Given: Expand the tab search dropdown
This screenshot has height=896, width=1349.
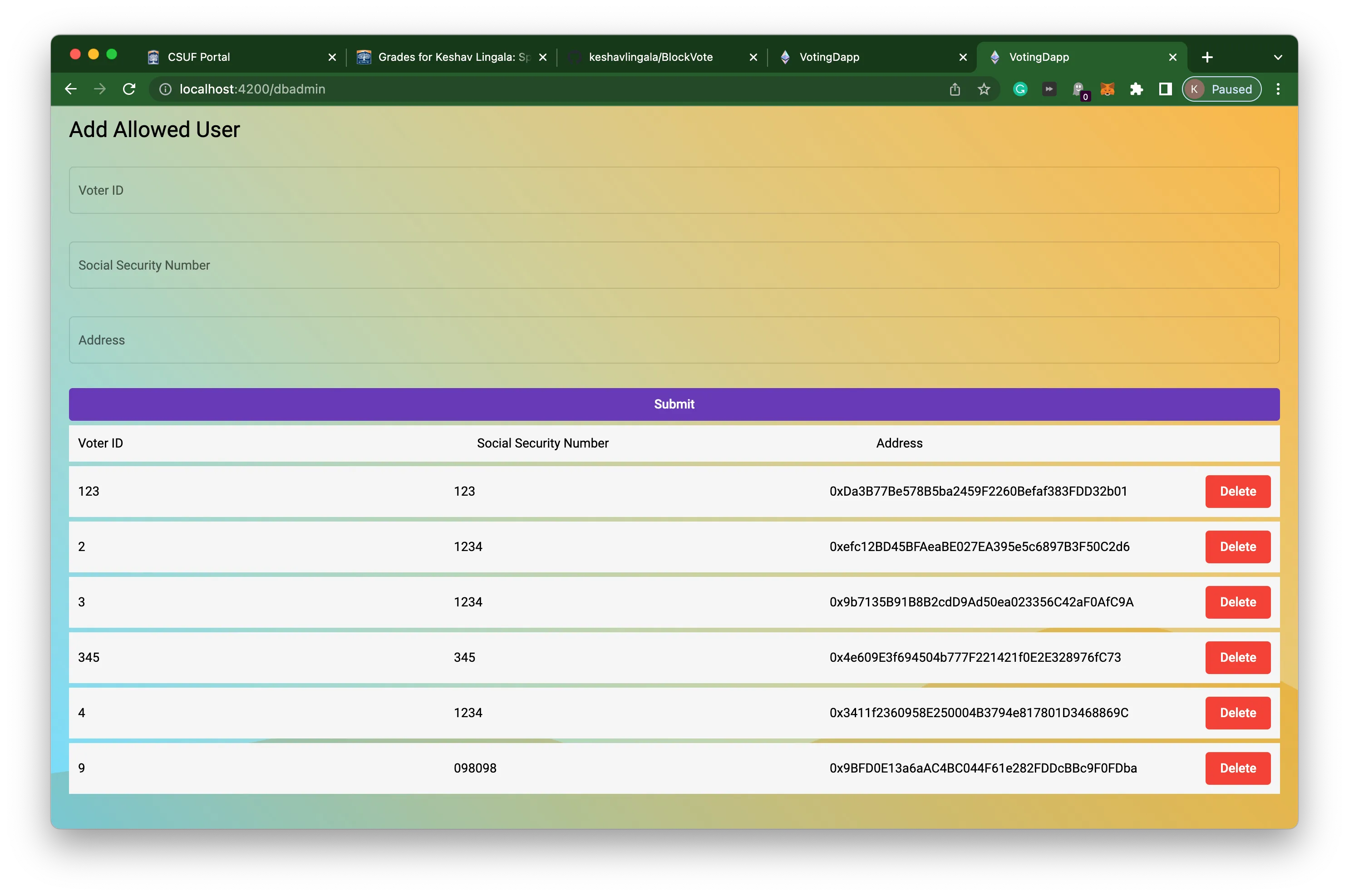Looking at the screenshot, I should coord(1278,57).
